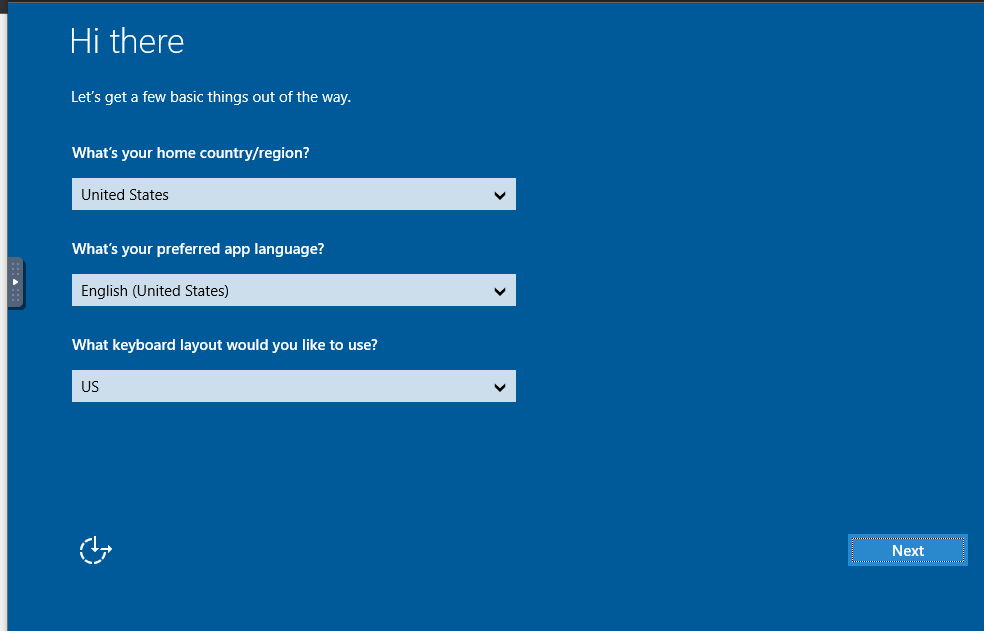
Task: Click the chevron beside English (United States)
Action: (x=500, y=291)
